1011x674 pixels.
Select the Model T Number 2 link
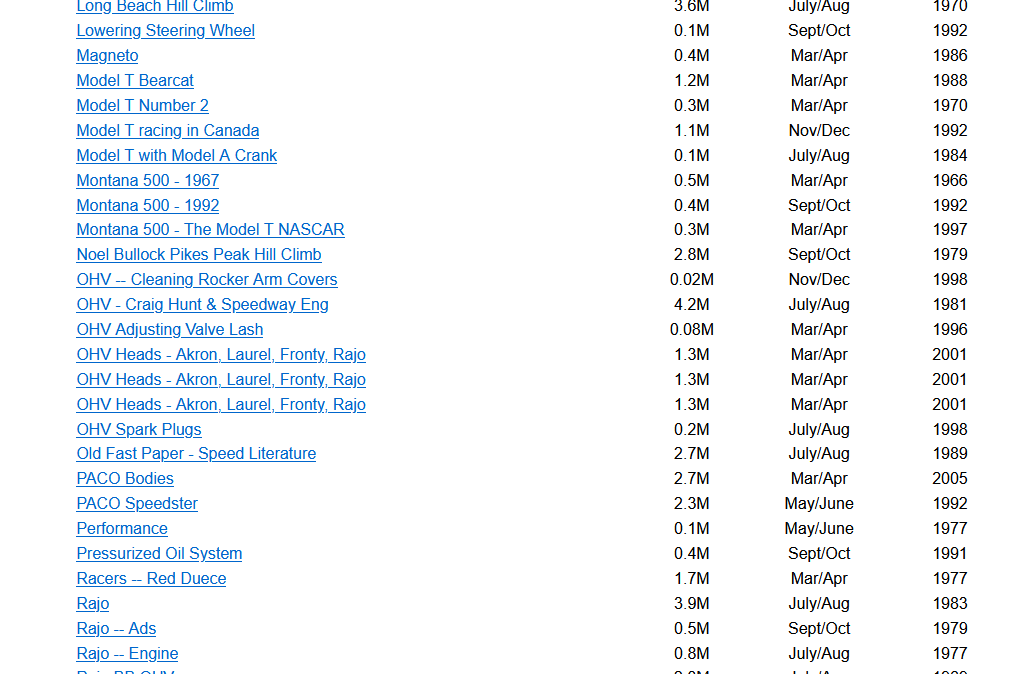142,106
